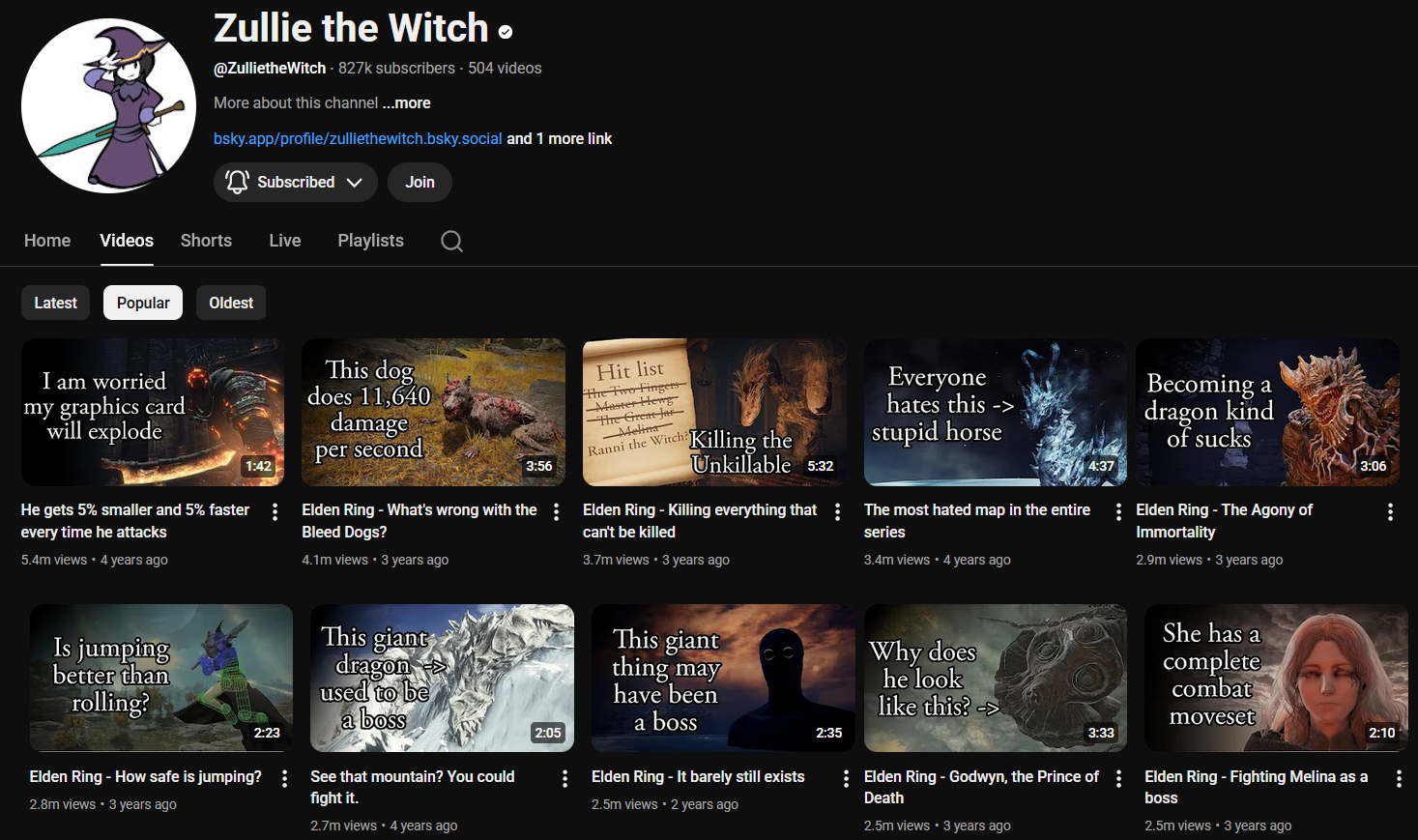Click the verified badge next to channel name
This screenshot has height=840, width=1418.
[x=506, y=32]
